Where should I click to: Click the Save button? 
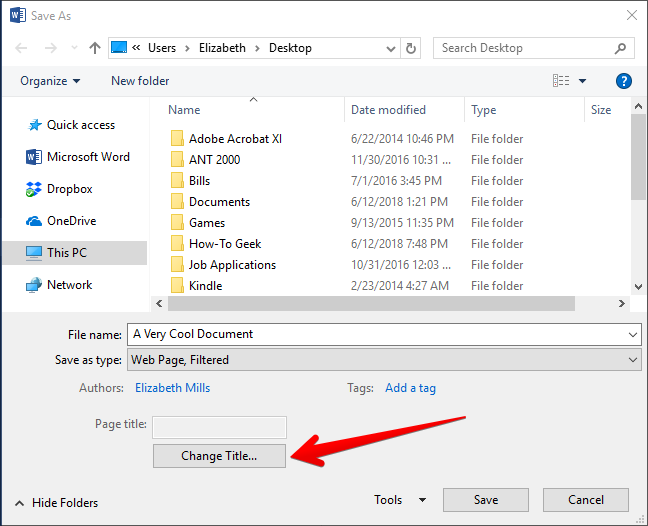tap(485, 500)
